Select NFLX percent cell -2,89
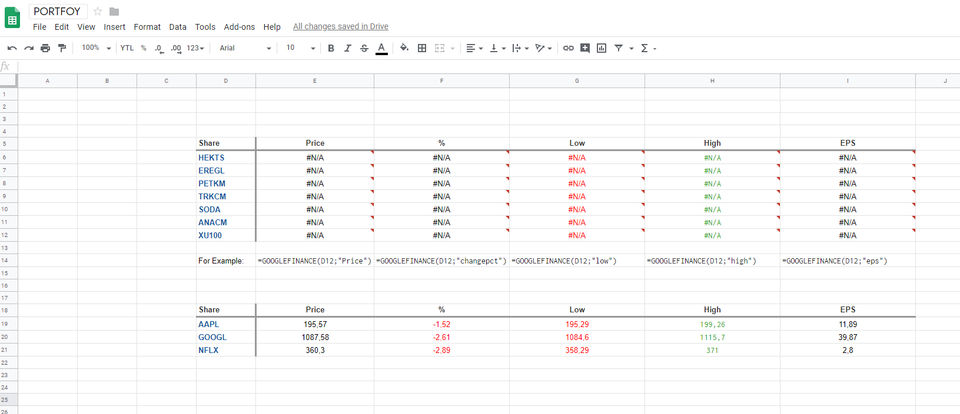Screen dimensions: 960x414 441,350
